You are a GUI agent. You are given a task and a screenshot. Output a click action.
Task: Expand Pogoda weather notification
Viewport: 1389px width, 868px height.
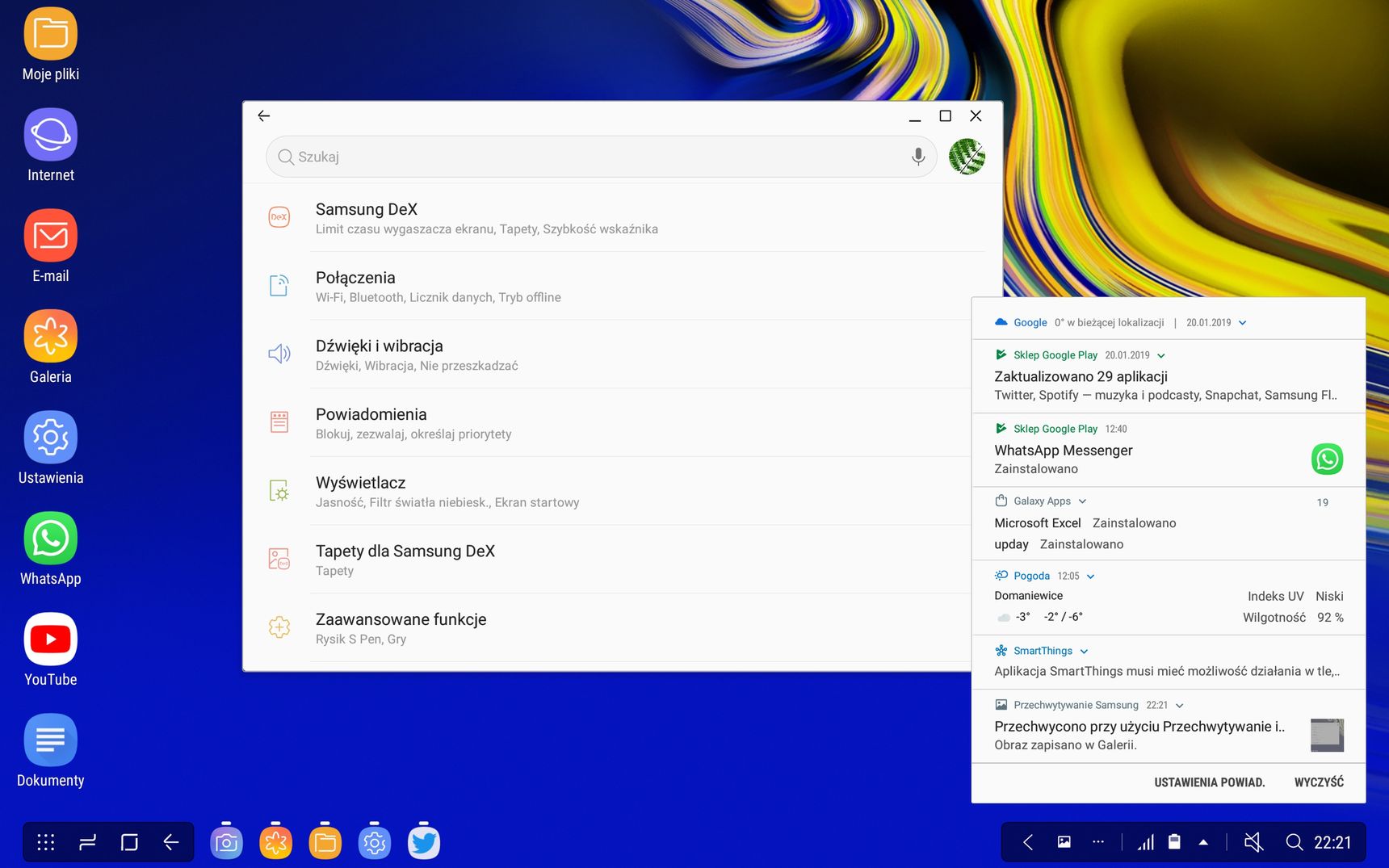[x=1090, y=577]
